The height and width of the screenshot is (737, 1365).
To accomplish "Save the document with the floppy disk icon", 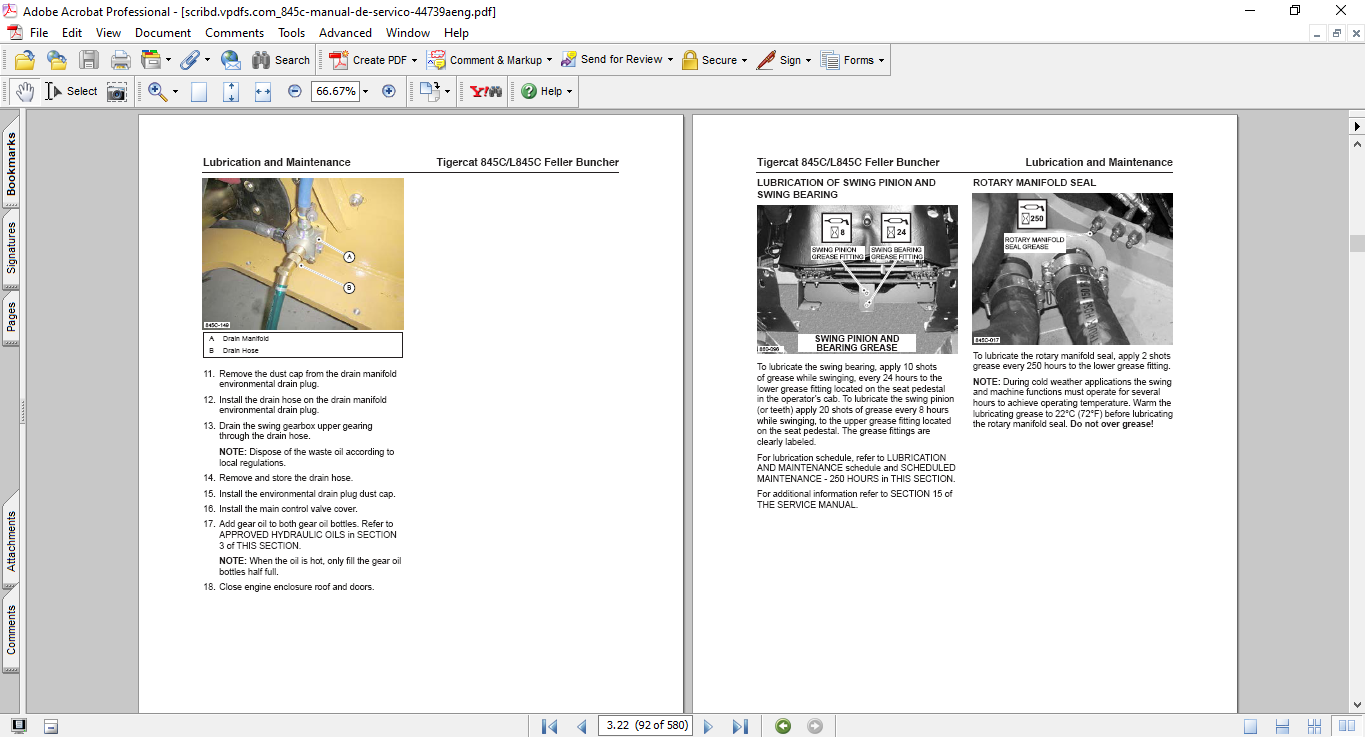I will [x=89, y=60].
